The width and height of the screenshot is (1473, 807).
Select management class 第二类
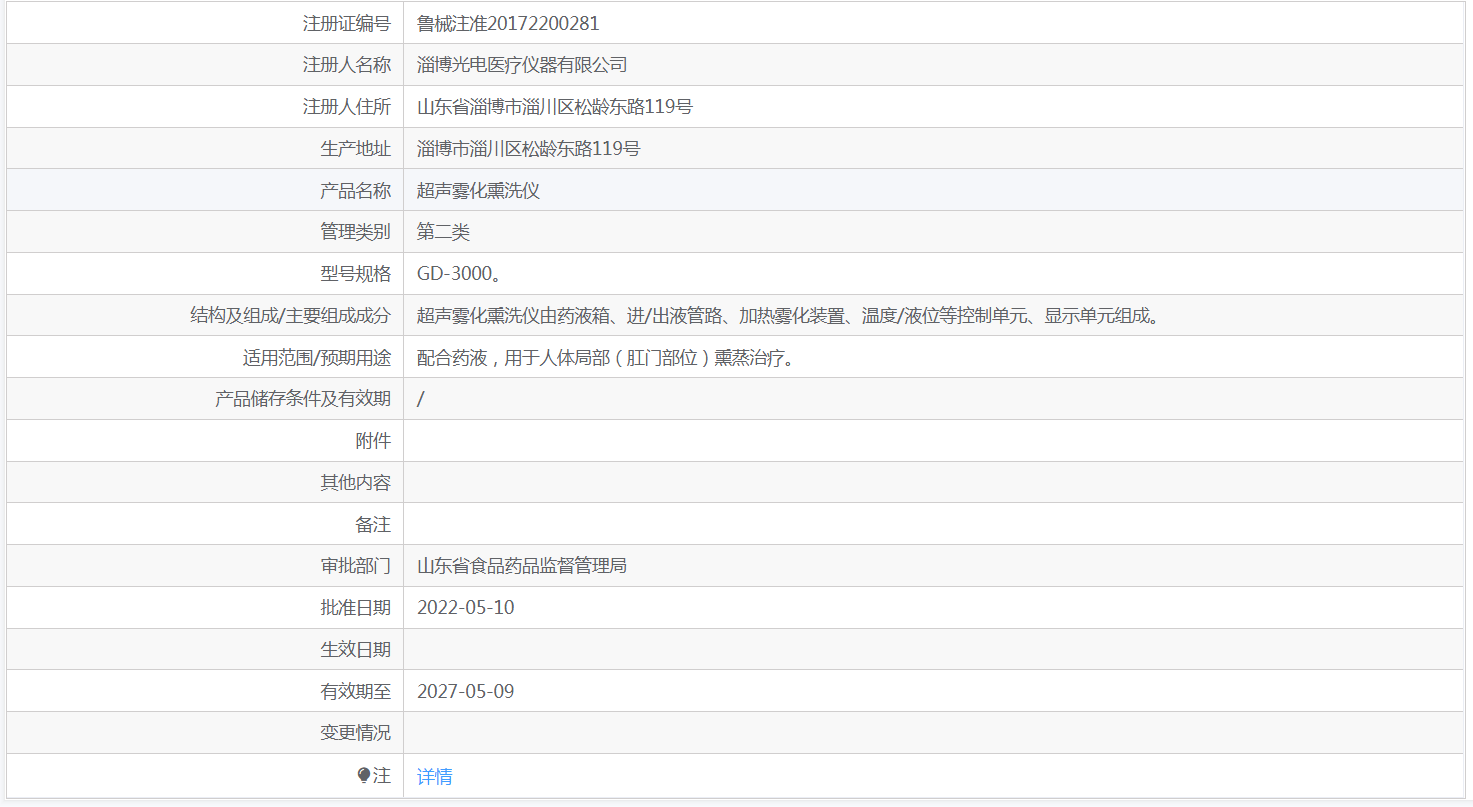pos(443,232)
